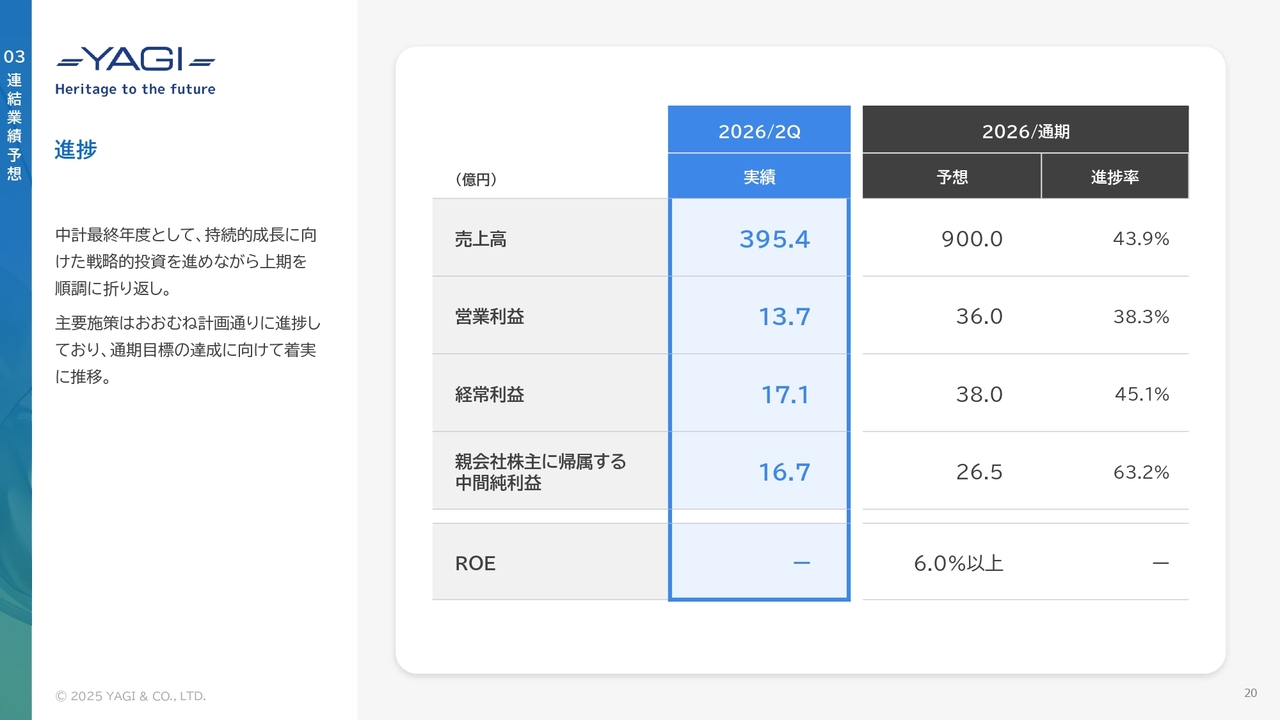Click the 900.0 sales forecast value
1280x720 pixels.
(971, 239)
